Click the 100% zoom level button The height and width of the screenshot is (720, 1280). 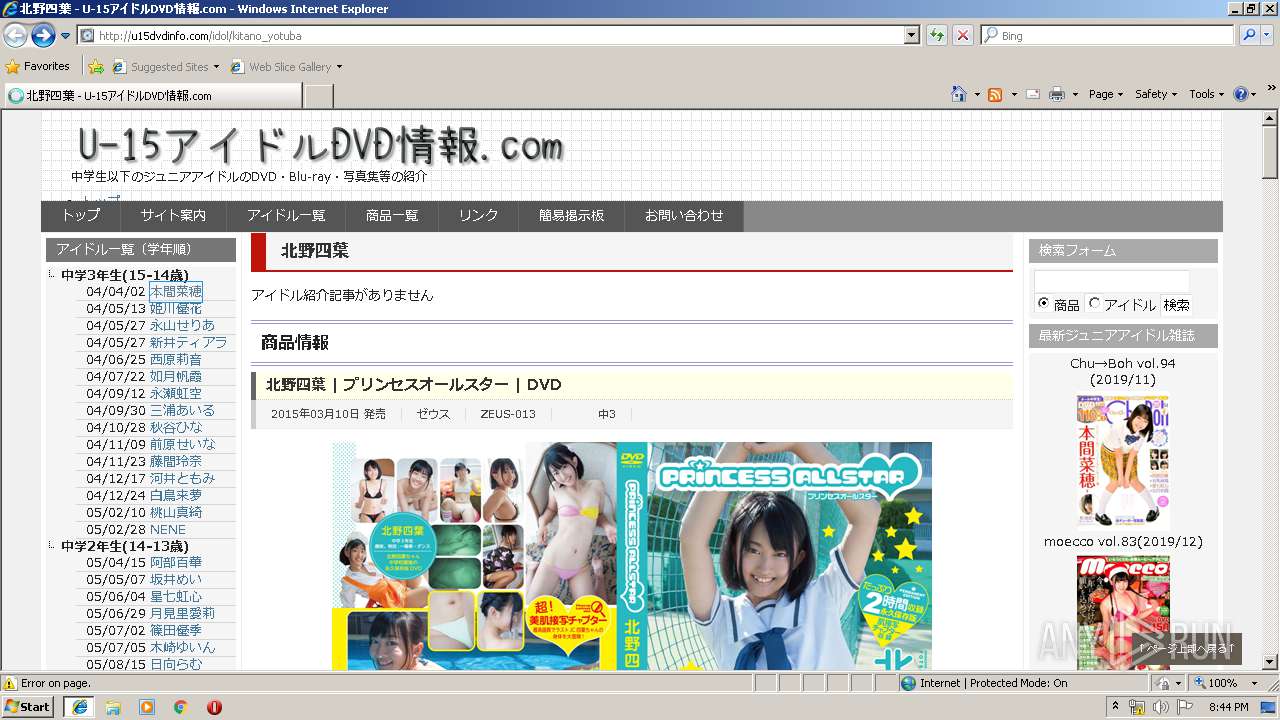click(1215, 683)
